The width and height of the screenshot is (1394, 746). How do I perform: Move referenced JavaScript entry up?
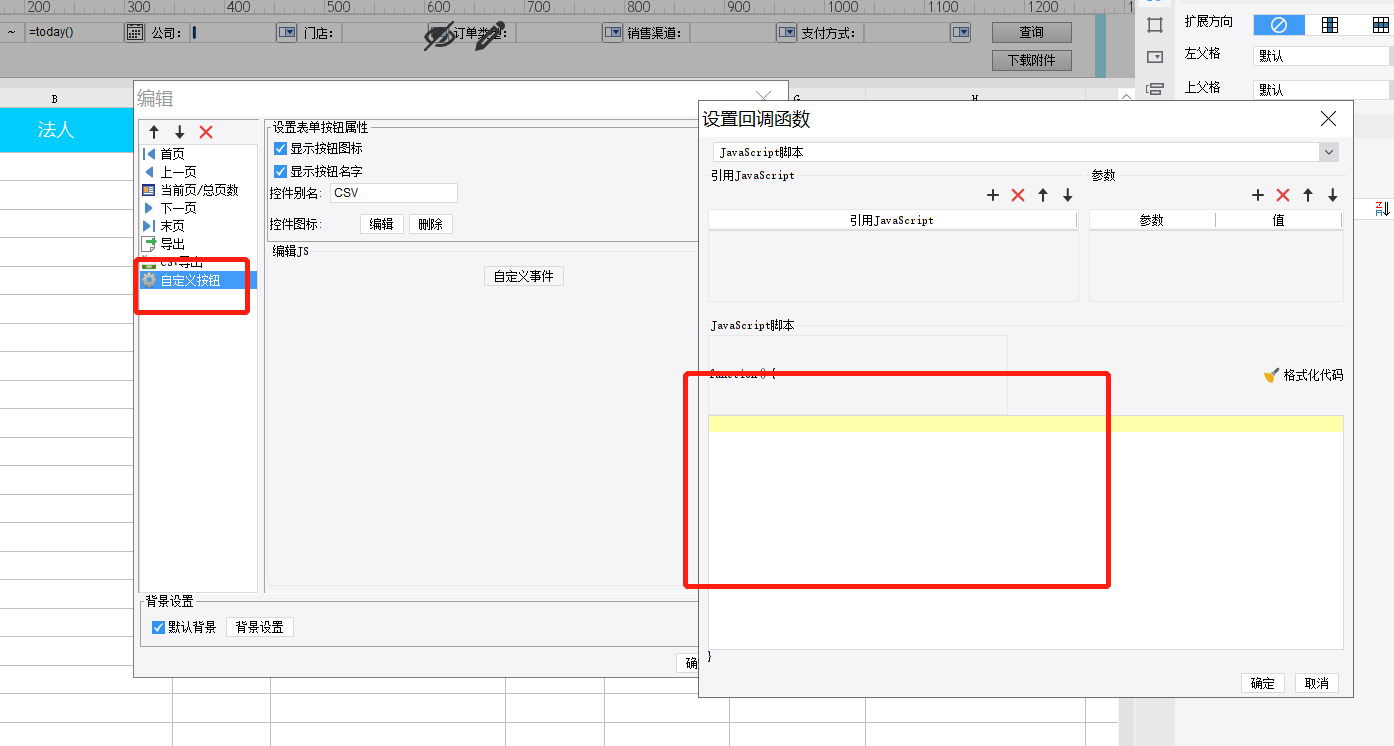tap(1043, 195)
